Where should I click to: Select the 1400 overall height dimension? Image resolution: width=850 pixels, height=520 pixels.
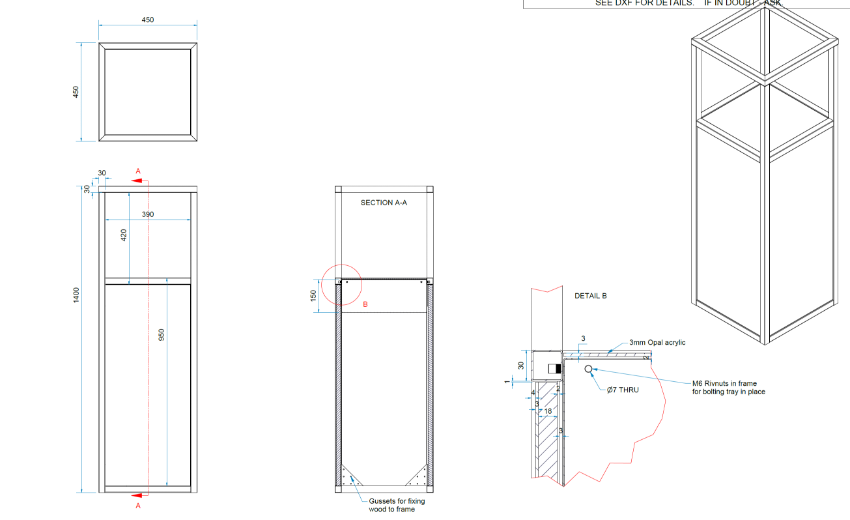click(77, 297)
